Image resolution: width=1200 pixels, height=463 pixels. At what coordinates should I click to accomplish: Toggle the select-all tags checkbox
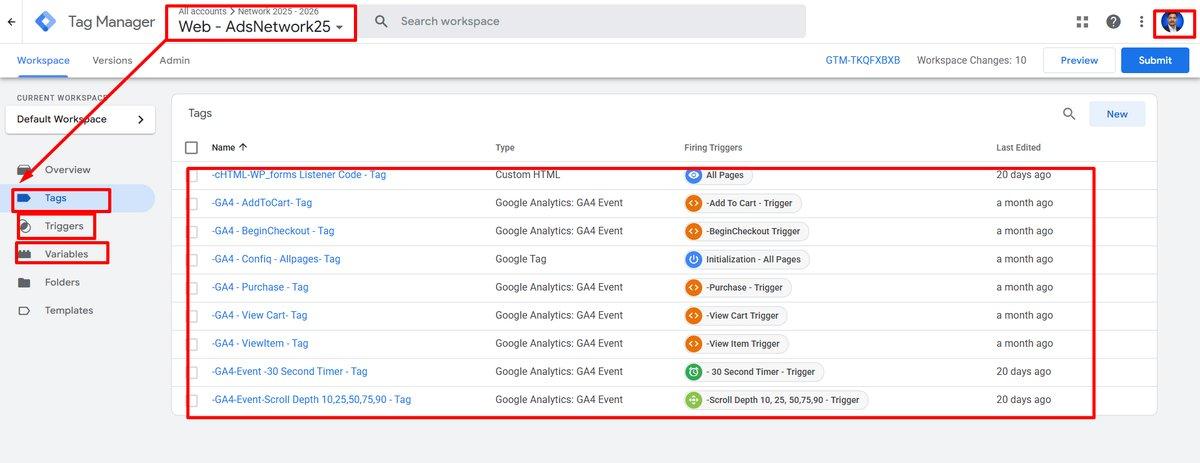pos(192,147)
